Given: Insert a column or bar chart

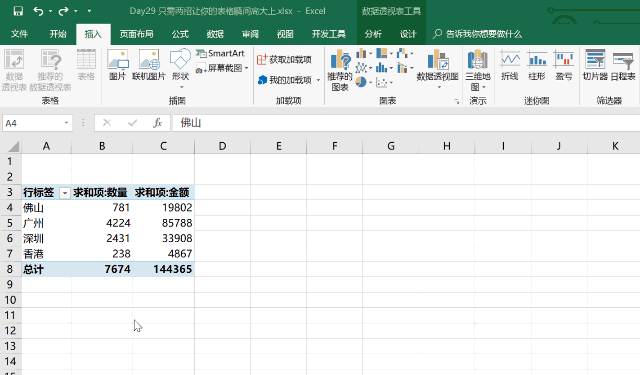Looking at the screenshot, I should pos(364,53).
